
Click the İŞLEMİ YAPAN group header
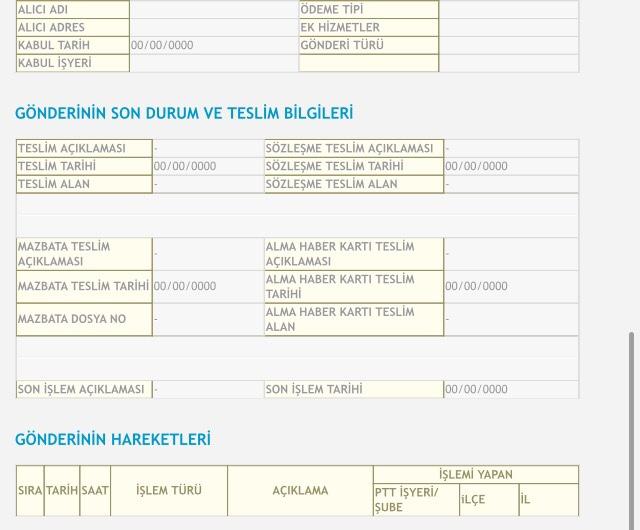click(x=475, y=474)
